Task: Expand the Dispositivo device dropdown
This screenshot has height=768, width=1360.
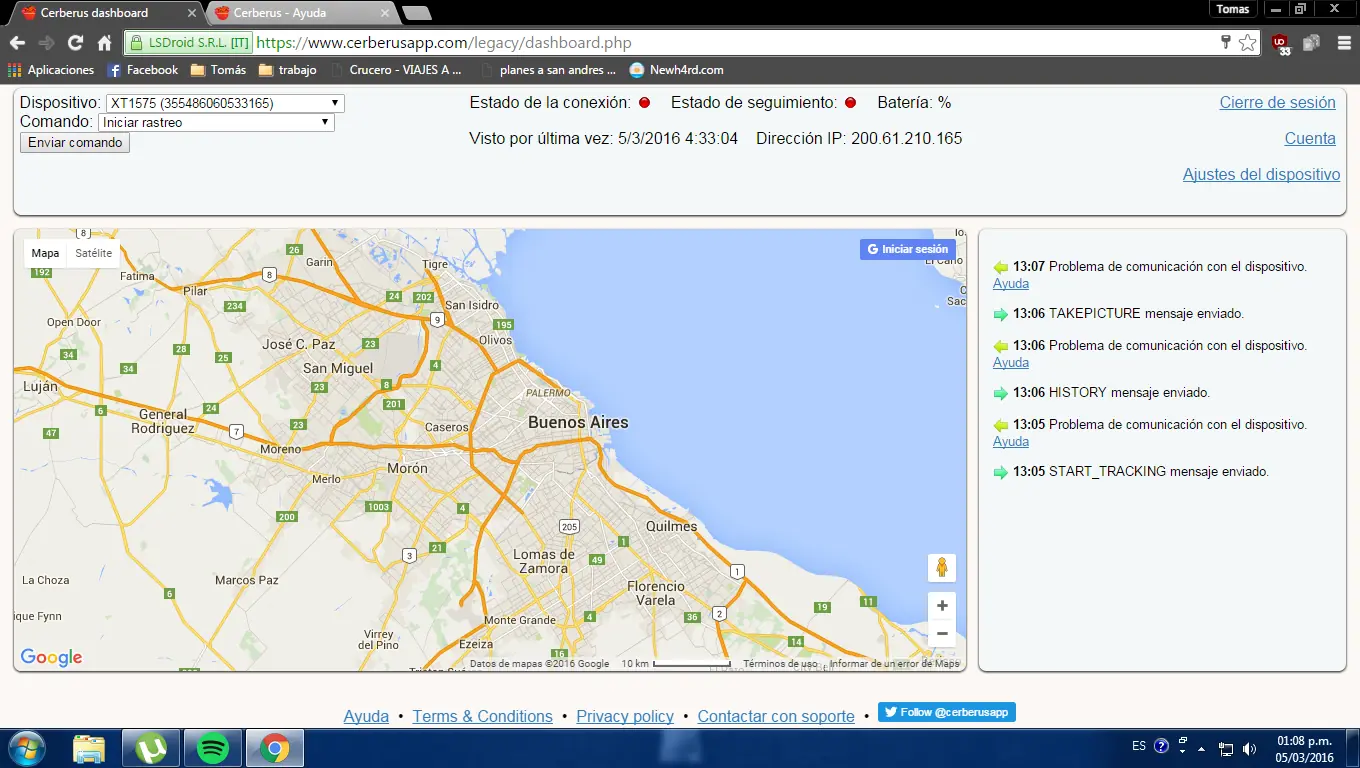Action: (x=225, y=103)
